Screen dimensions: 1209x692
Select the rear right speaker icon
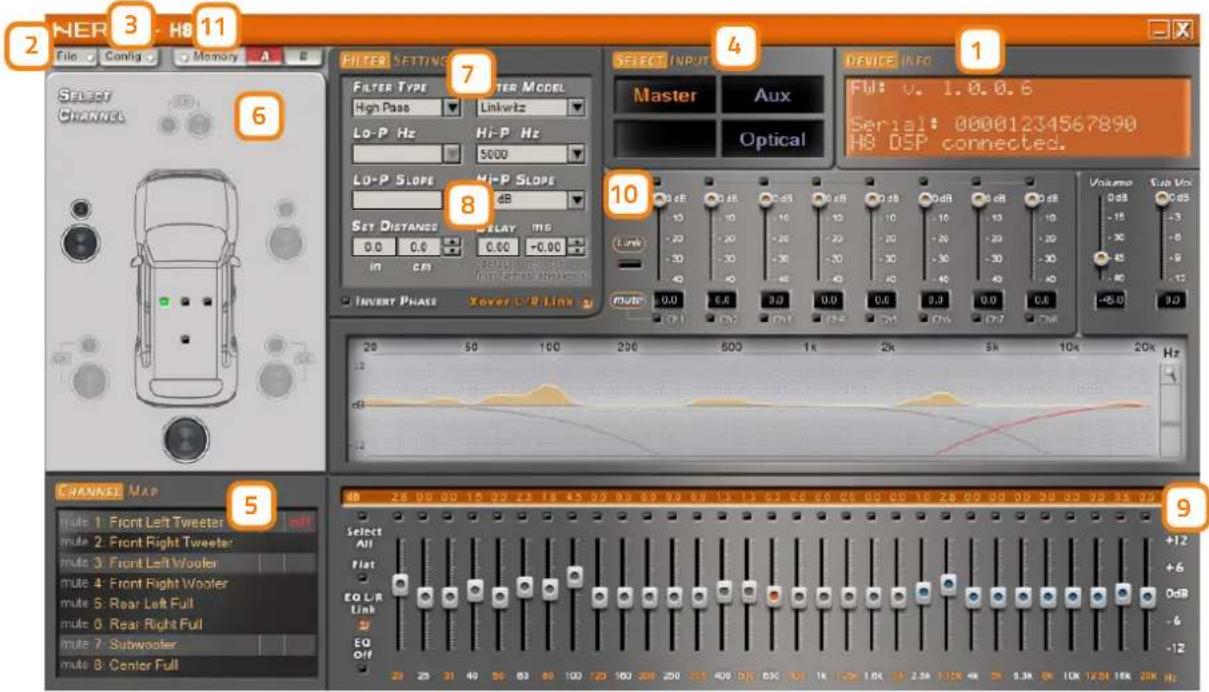coord(275,378)
